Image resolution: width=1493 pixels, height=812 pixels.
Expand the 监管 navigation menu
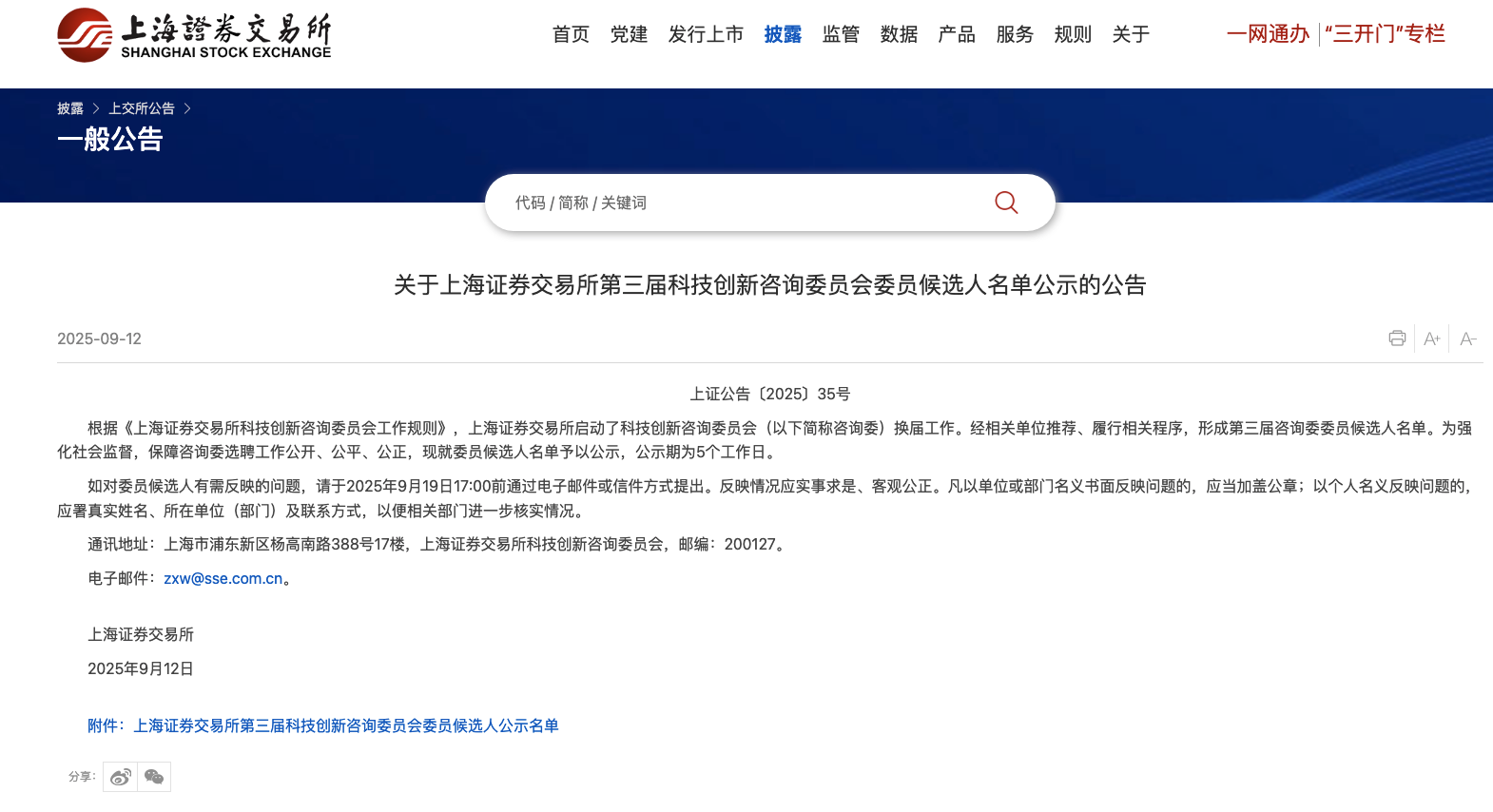(x=841, y=34)
